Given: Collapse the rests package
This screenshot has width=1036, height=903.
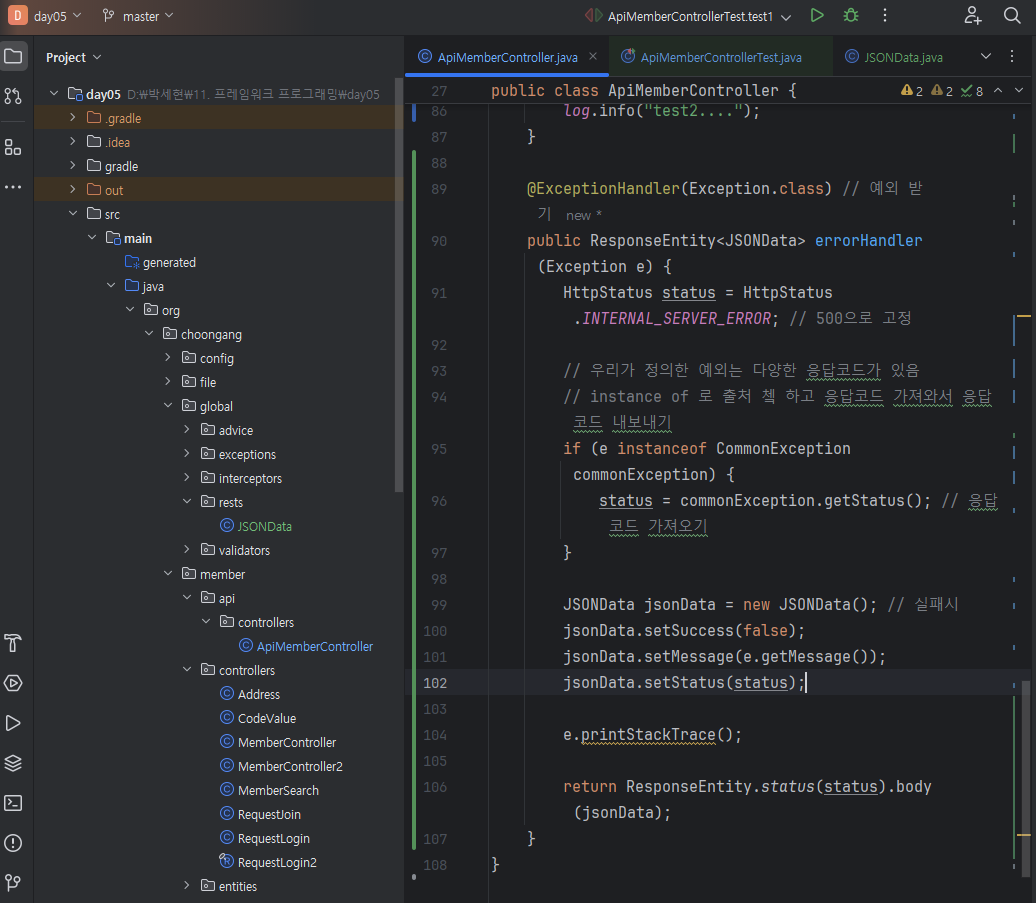Looking at the screenshot, I should 187,501.
